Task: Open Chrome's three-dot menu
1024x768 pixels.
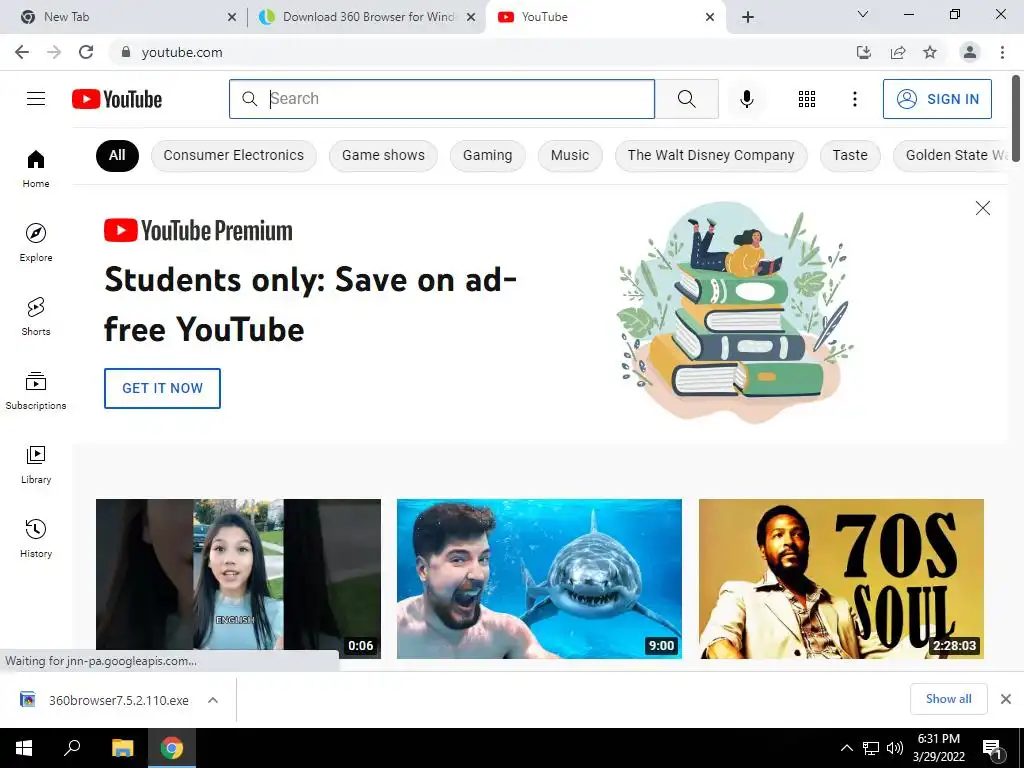Action: tap(1002, 52)
